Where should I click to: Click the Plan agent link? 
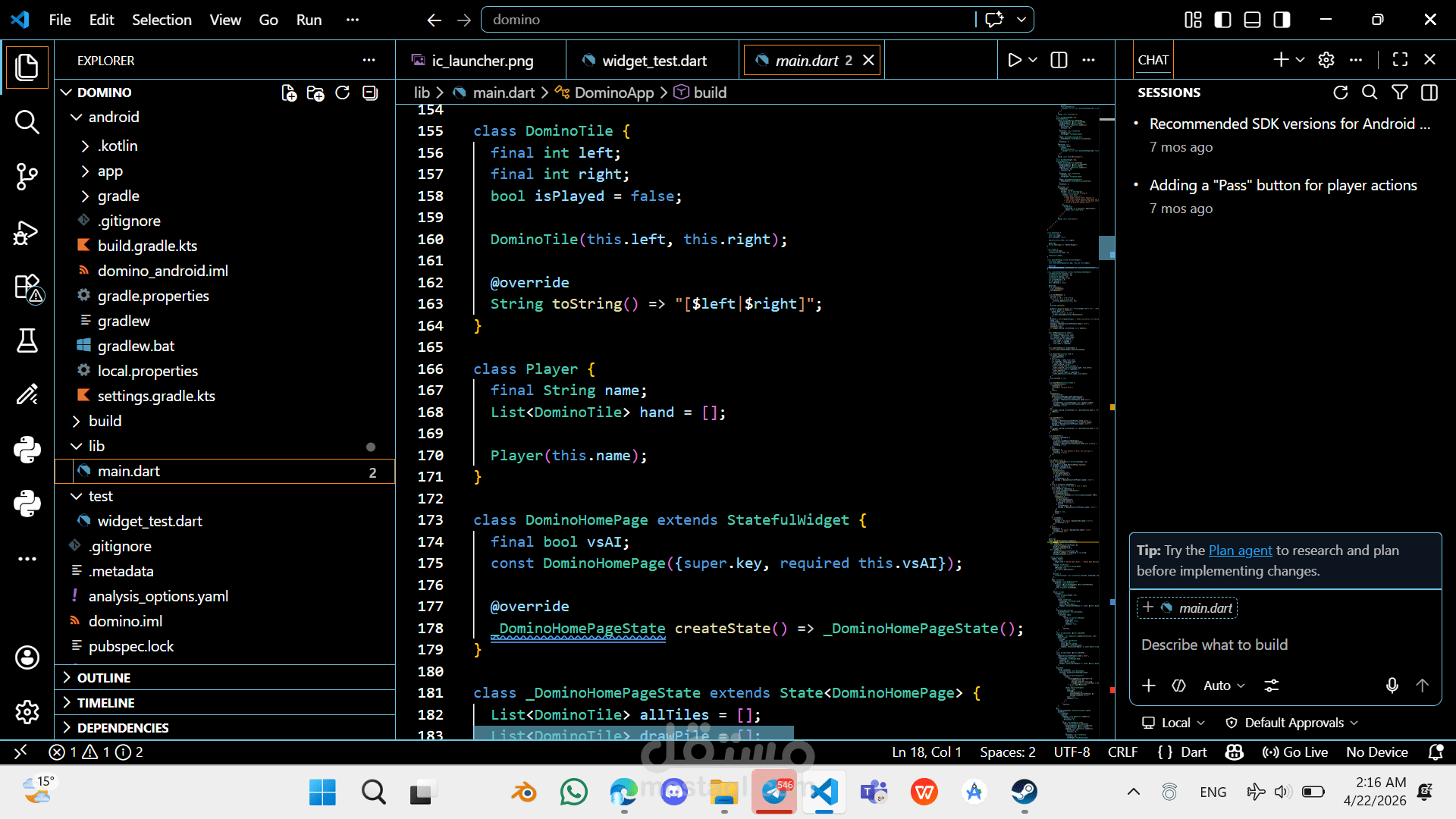coord(1240,551)
